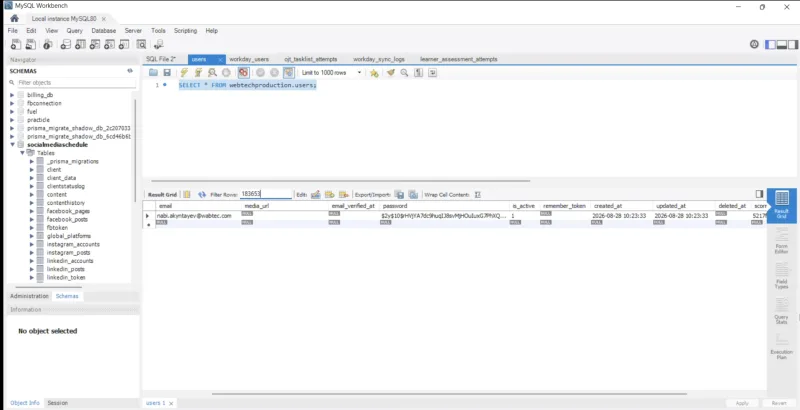This screenshot has width=800, height=410.
Task: Click the results horizontal scrollbar
Action: tap(449, 394)
